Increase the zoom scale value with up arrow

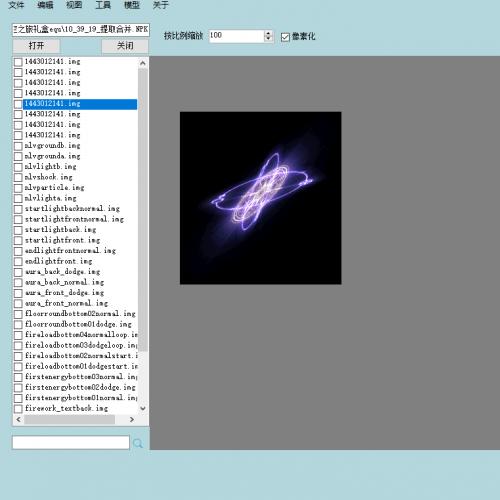pyautogui.click(x=268, y=33)
